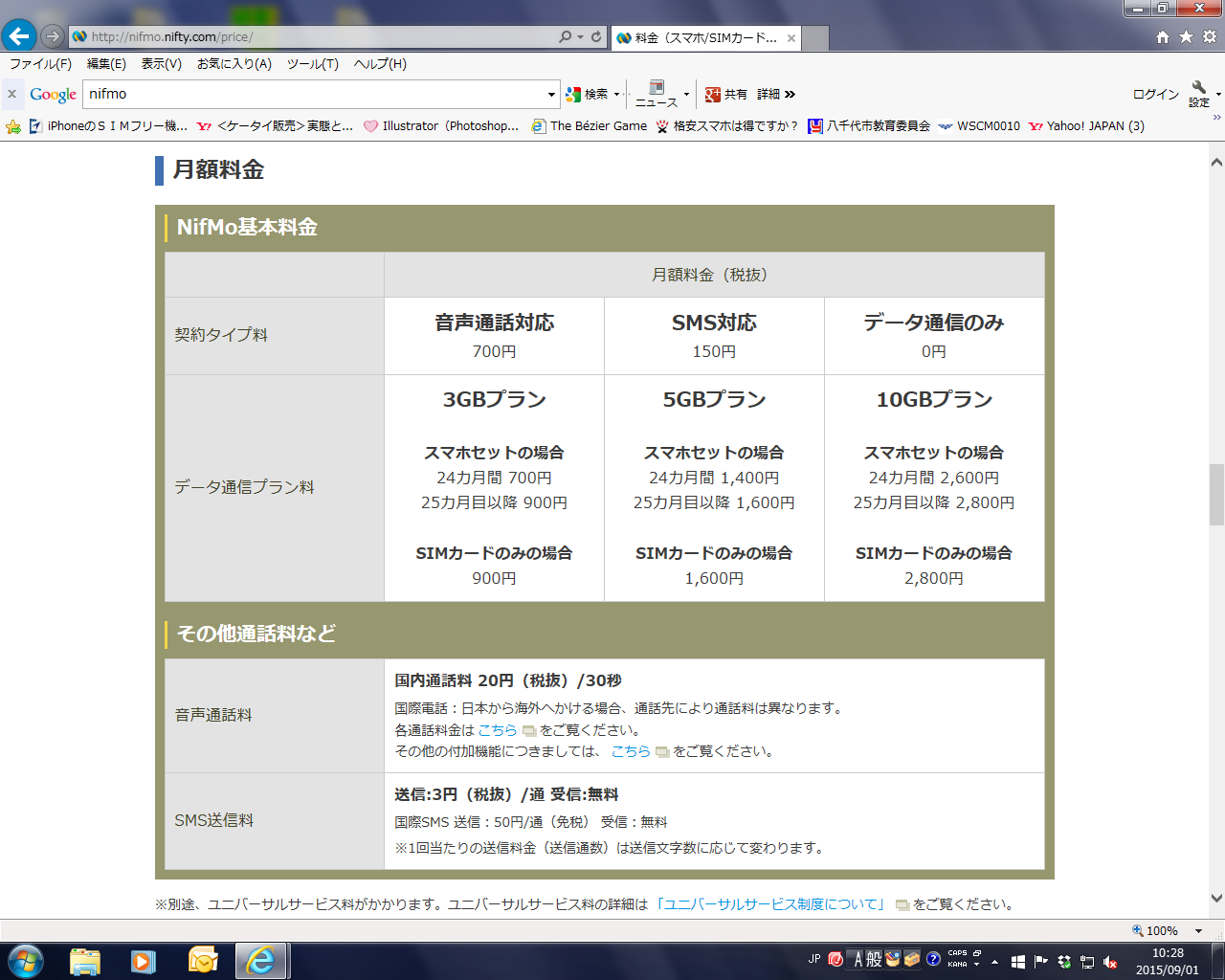Click the 100% zoom level button

click(x=1155, y=930)
